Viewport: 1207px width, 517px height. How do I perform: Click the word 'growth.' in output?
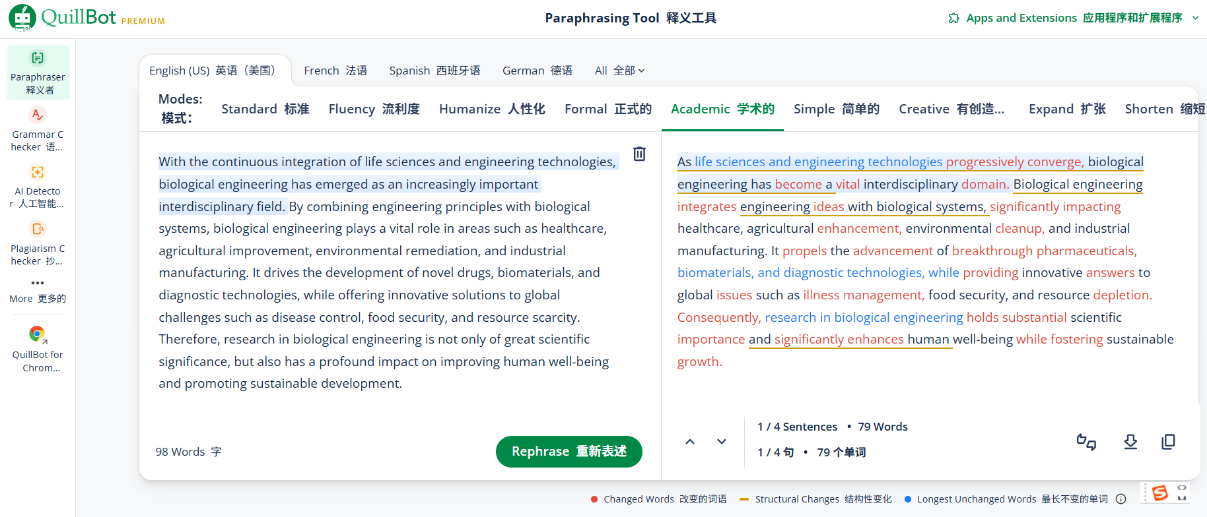699,361
